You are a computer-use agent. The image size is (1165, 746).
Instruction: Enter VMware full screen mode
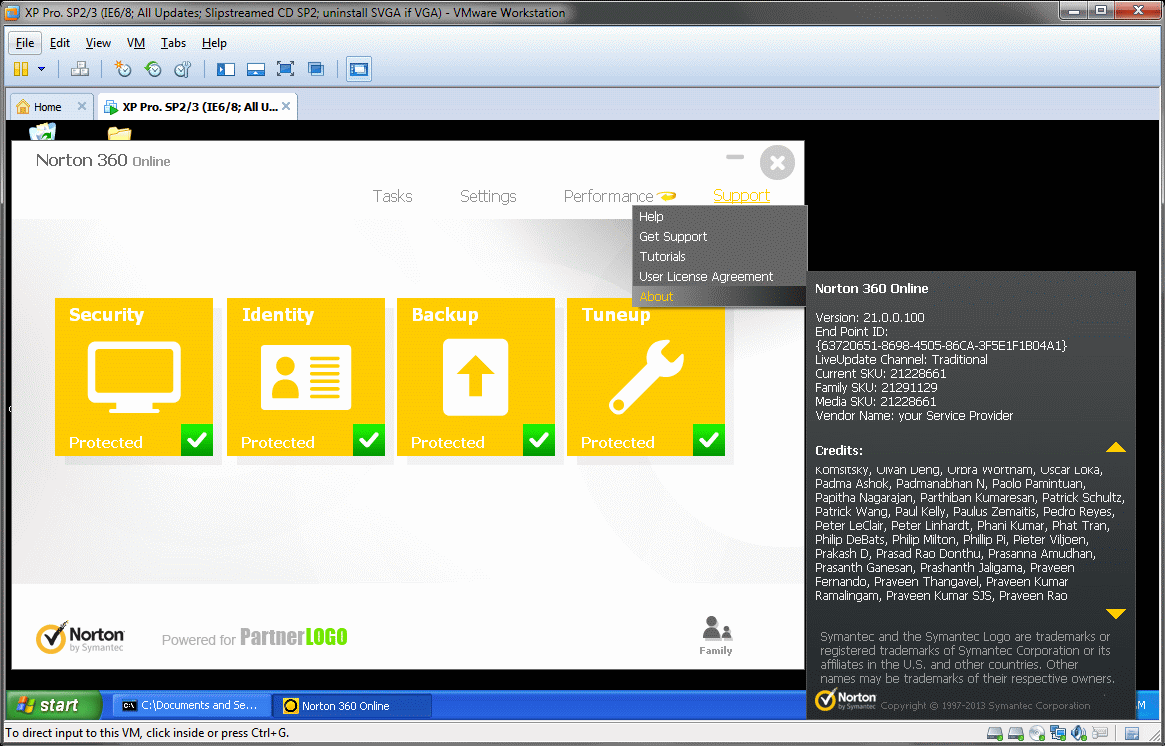285,69
